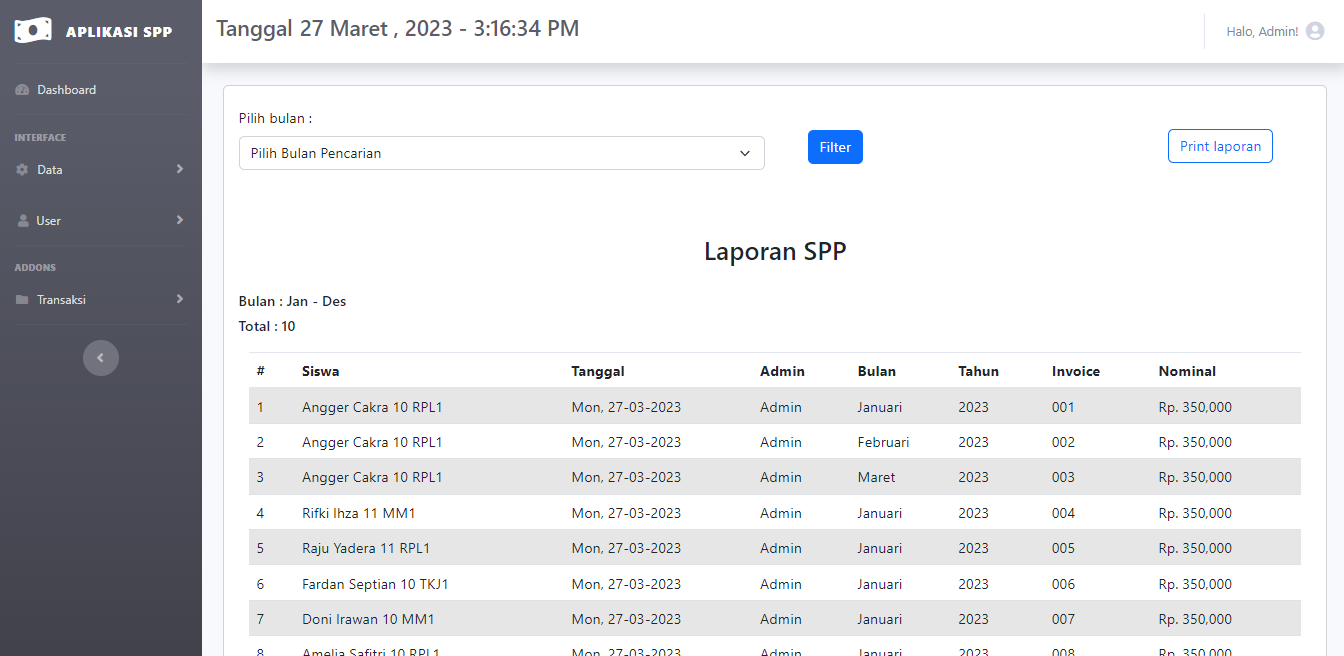The image size is (1344, 656).
Task: Expand the User menu chevron
Action: tap(180, 220)
